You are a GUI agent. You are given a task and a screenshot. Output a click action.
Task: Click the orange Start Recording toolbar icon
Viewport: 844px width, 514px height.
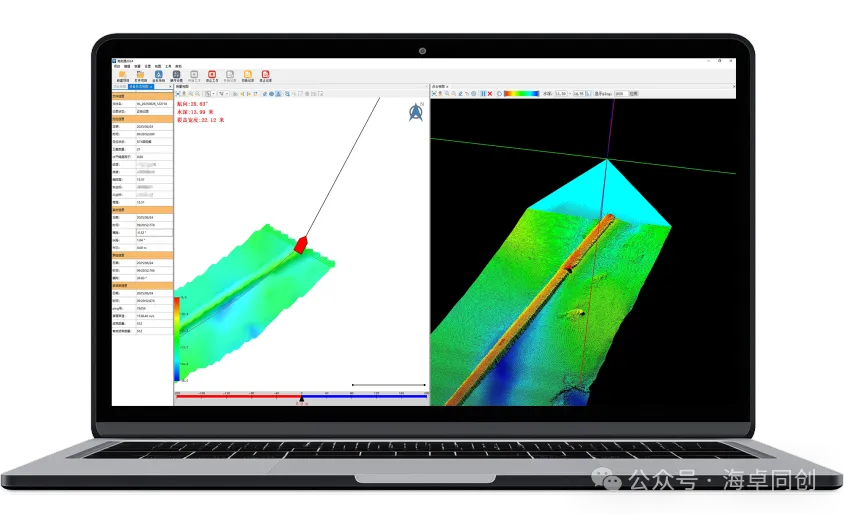[x=248, y=75]
